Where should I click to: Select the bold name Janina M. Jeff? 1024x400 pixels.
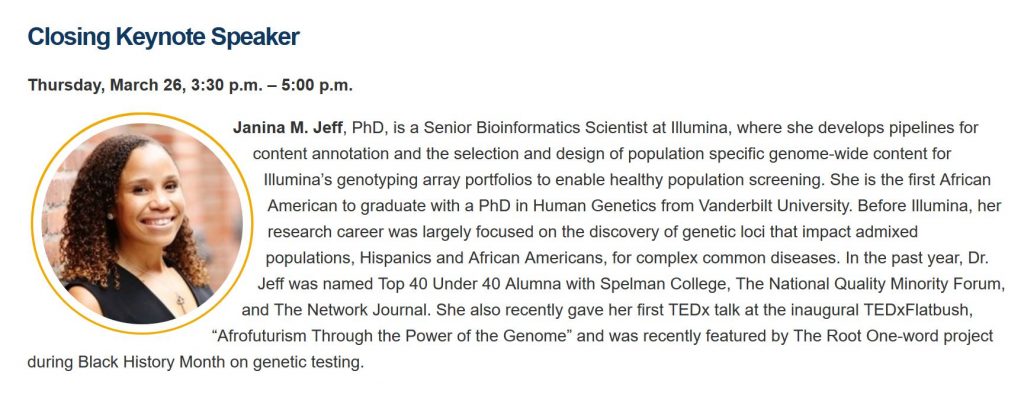(287, 127)
